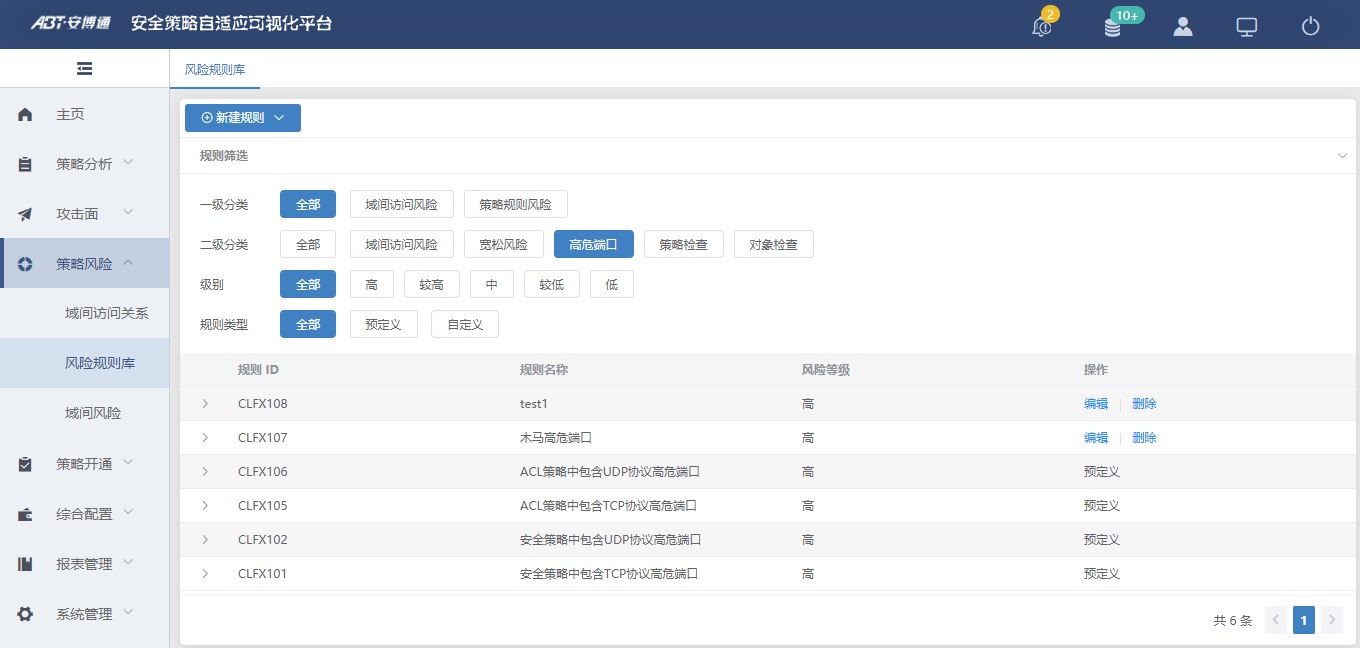Expand row CLFX107 details

(205, 438)
